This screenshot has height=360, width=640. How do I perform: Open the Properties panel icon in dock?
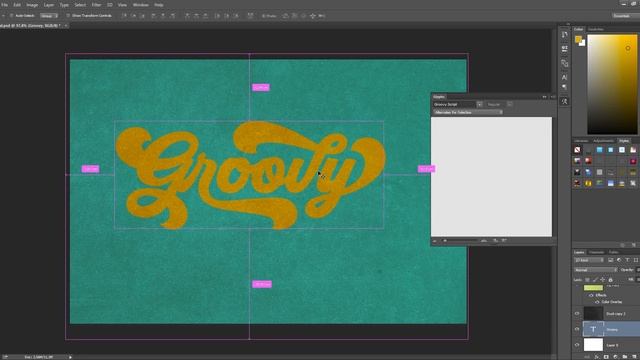tap(564, 49)
